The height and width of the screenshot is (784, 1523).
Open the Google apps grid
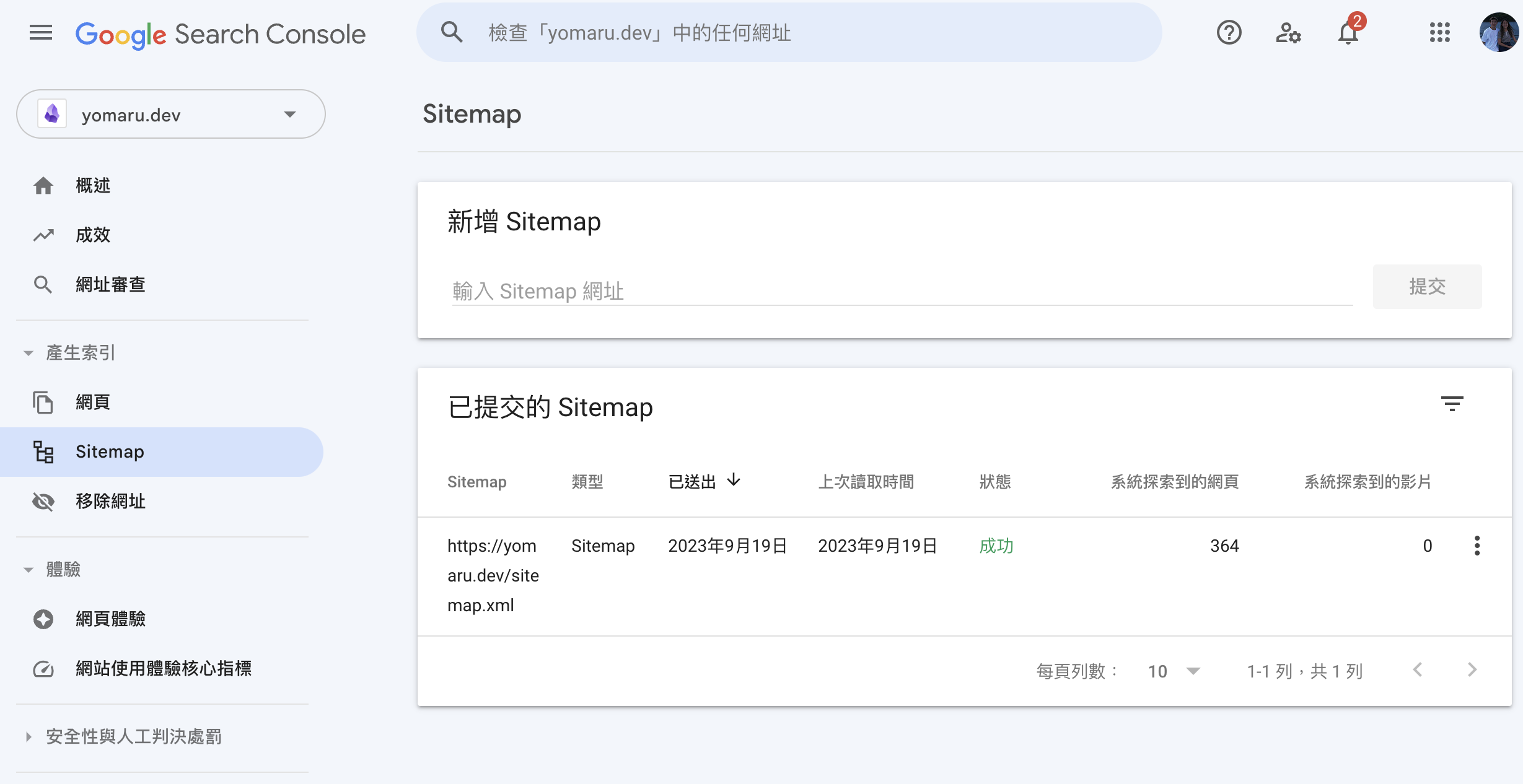pos(1439,32)
